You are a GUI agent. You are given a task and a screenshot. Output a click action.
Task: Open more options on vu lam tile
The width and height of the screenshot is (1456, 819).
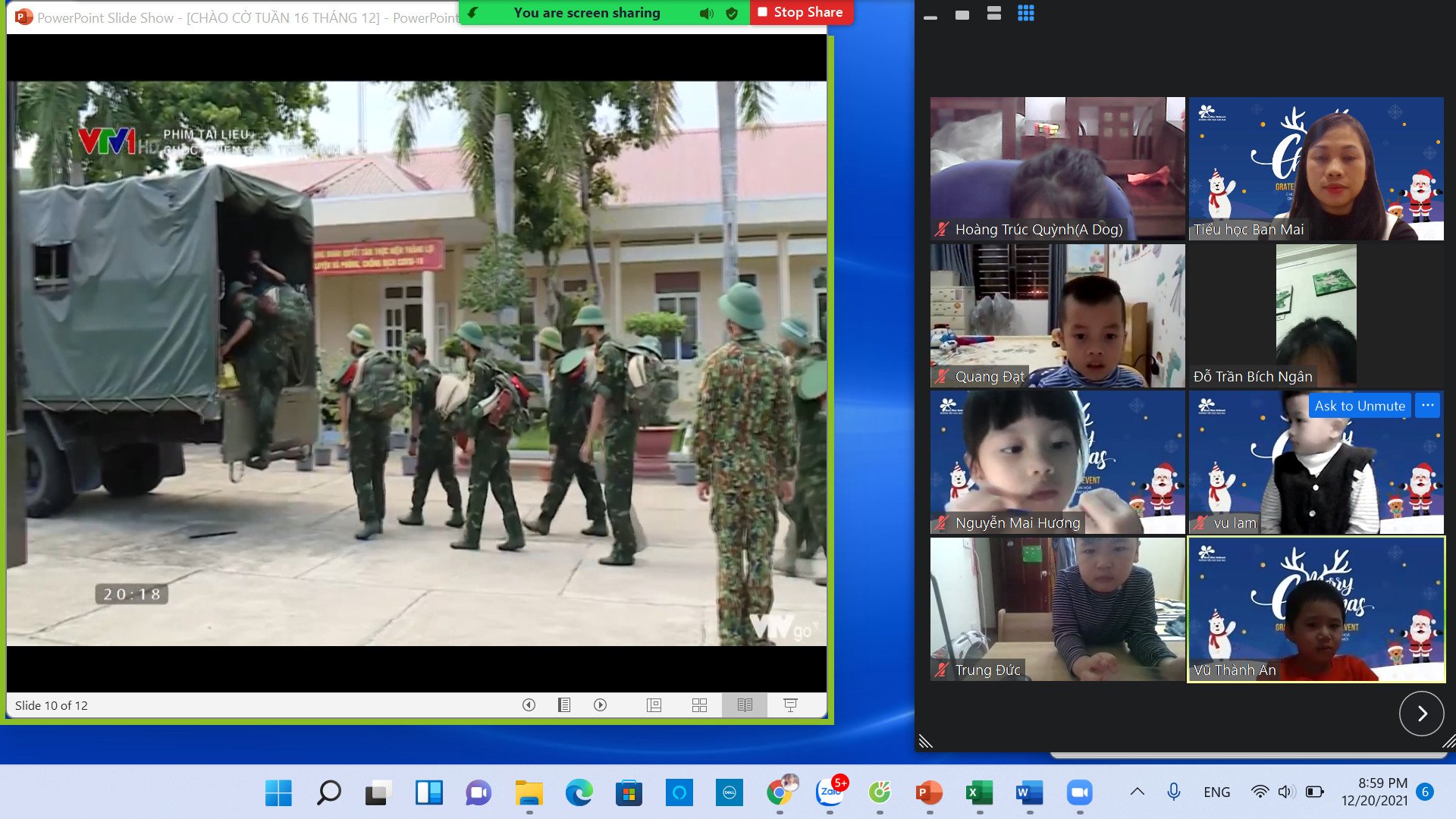click(x=1427, y=406)
